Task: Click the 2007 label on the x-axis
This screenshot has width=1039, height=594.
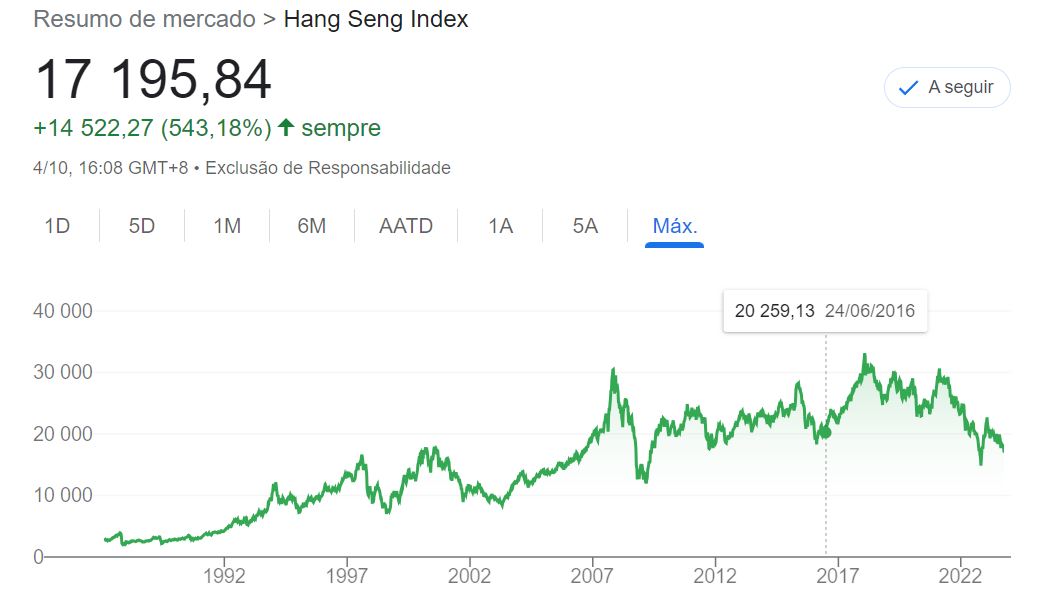Action: pos(592,577)
